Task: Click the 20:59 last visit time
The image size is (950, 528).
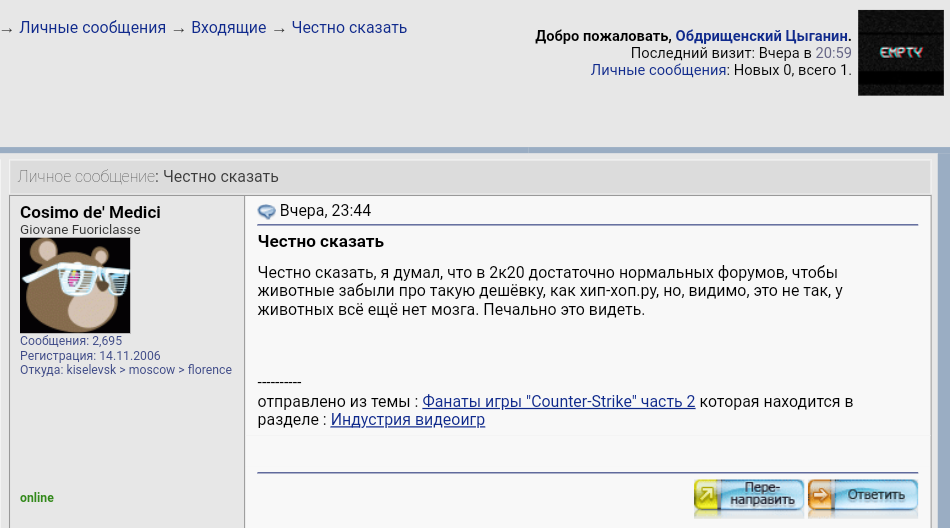Action: coord(833,53)
